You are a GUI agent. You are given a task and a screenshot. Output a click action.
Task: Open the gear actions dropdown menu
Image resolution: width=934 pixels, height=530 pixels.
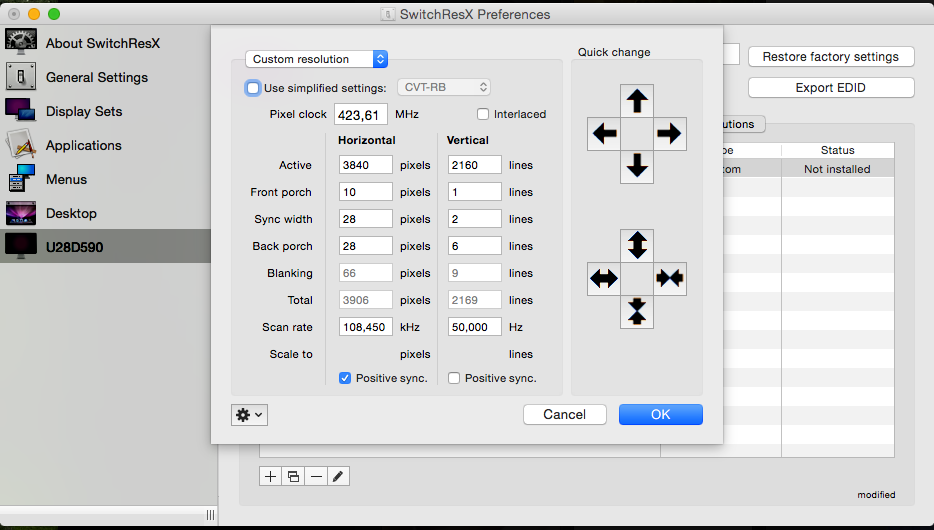250,414
